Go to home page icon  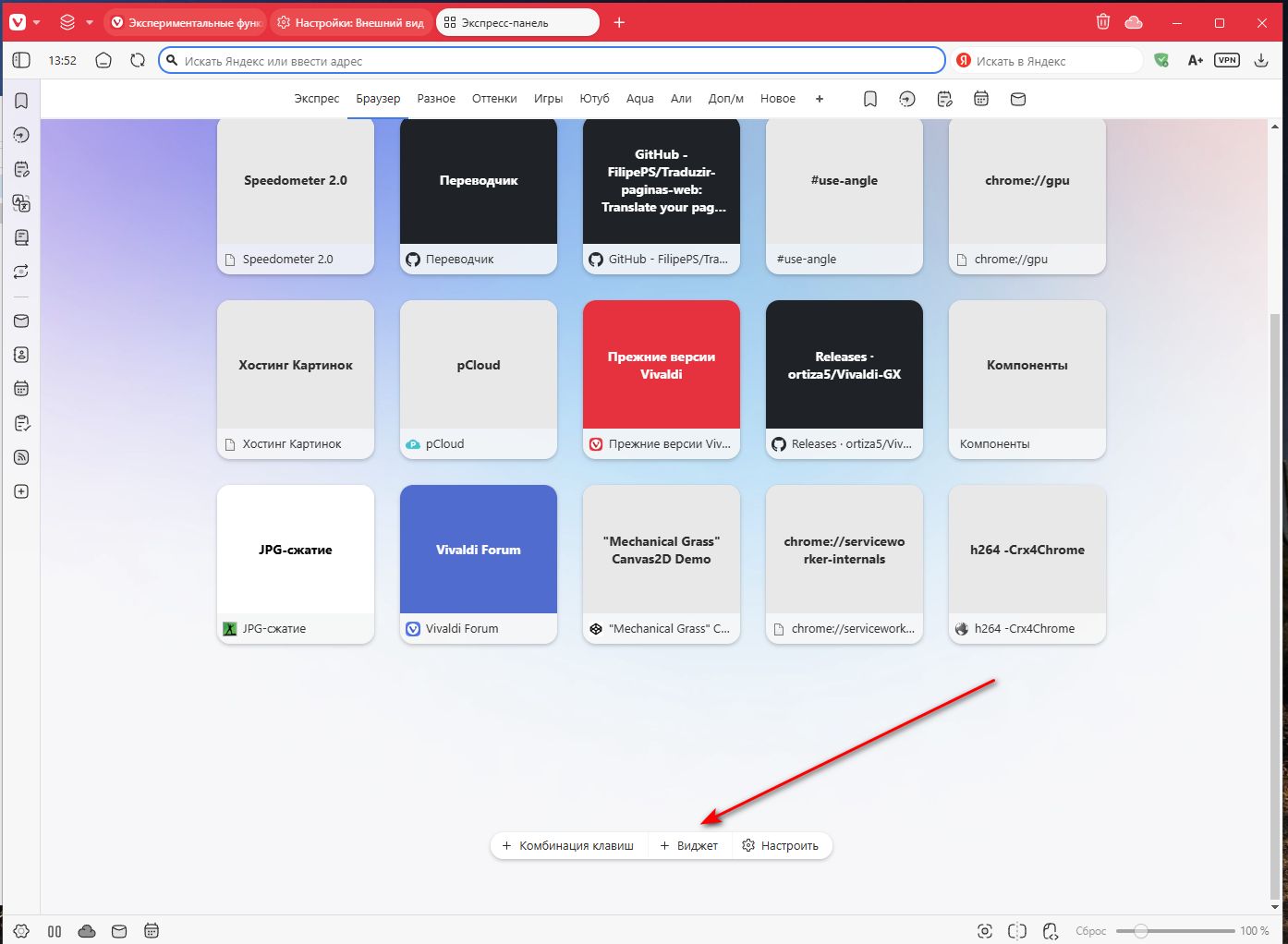(x=103, y=60)
